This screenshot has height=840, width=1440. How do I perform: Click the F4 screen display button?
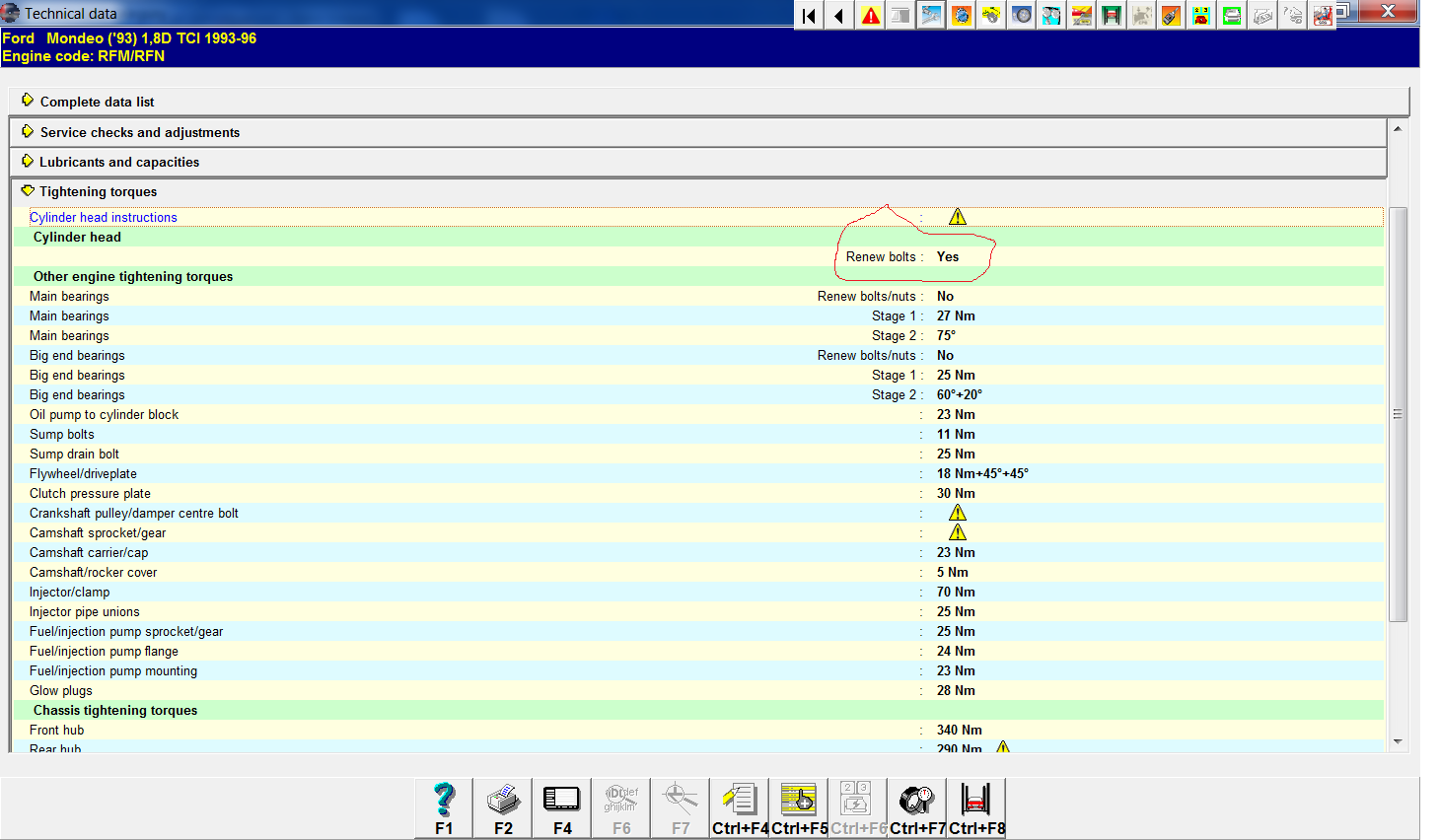coord(562,807)
